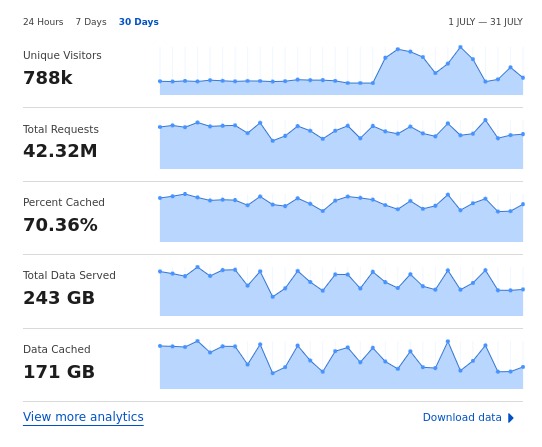Click the first data point of Total Requests chart

(160, 127)
